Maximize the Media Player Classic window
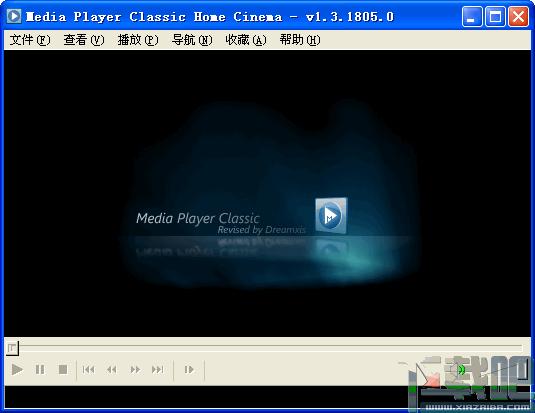535x413 pixels. [x=495, y=16]
